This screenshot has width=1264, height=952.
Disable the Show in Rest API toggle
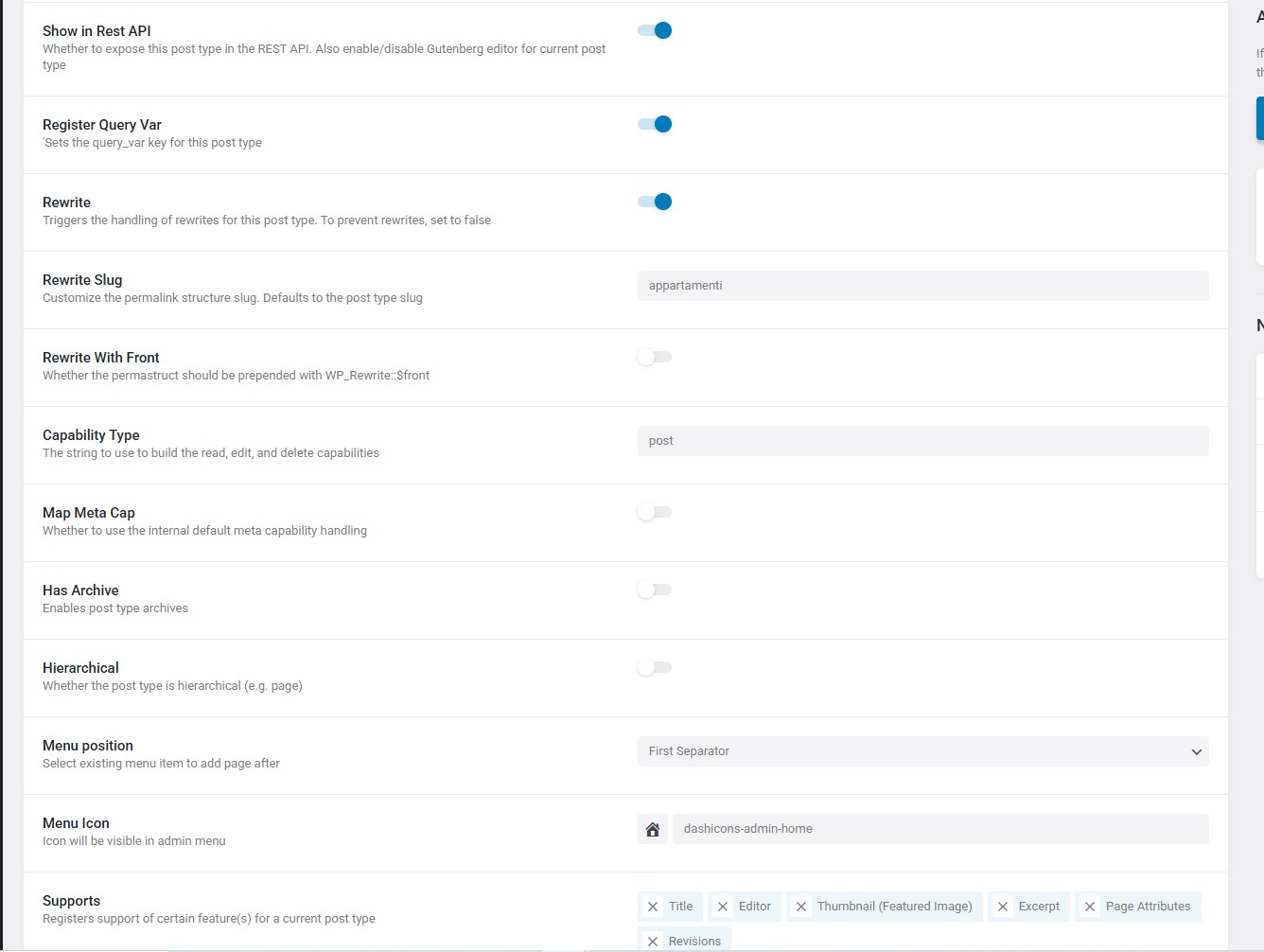tap(655, 30)
